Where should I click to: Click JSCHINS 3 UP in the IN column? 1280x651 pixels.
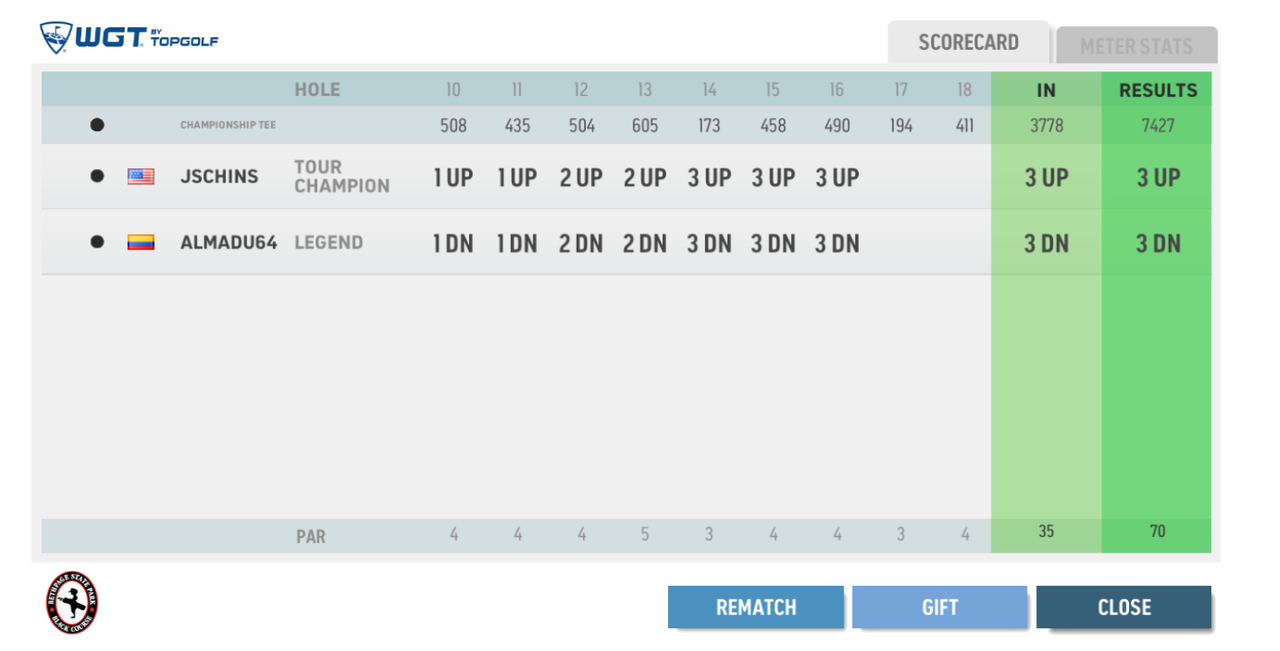click(x=1046, y=178)
